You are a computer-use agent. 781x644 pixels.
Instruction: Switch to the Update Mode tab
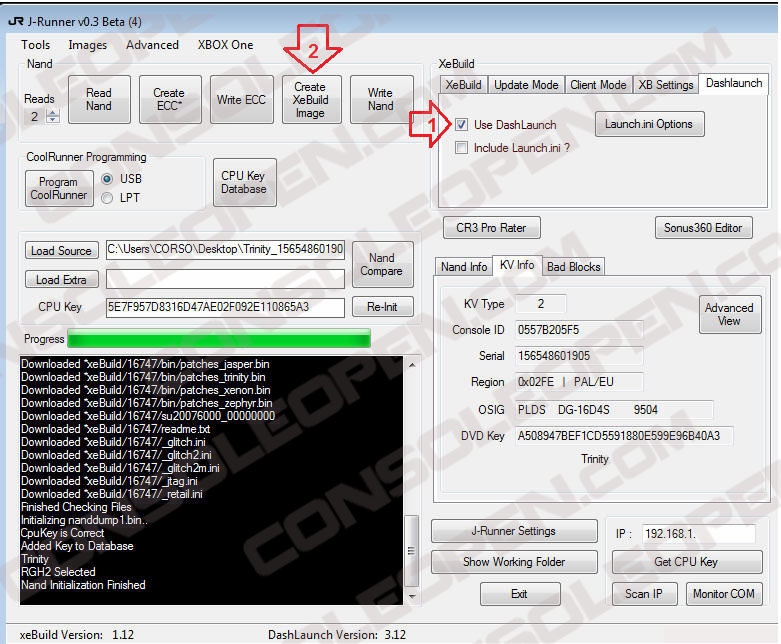[x=526, y=85]
